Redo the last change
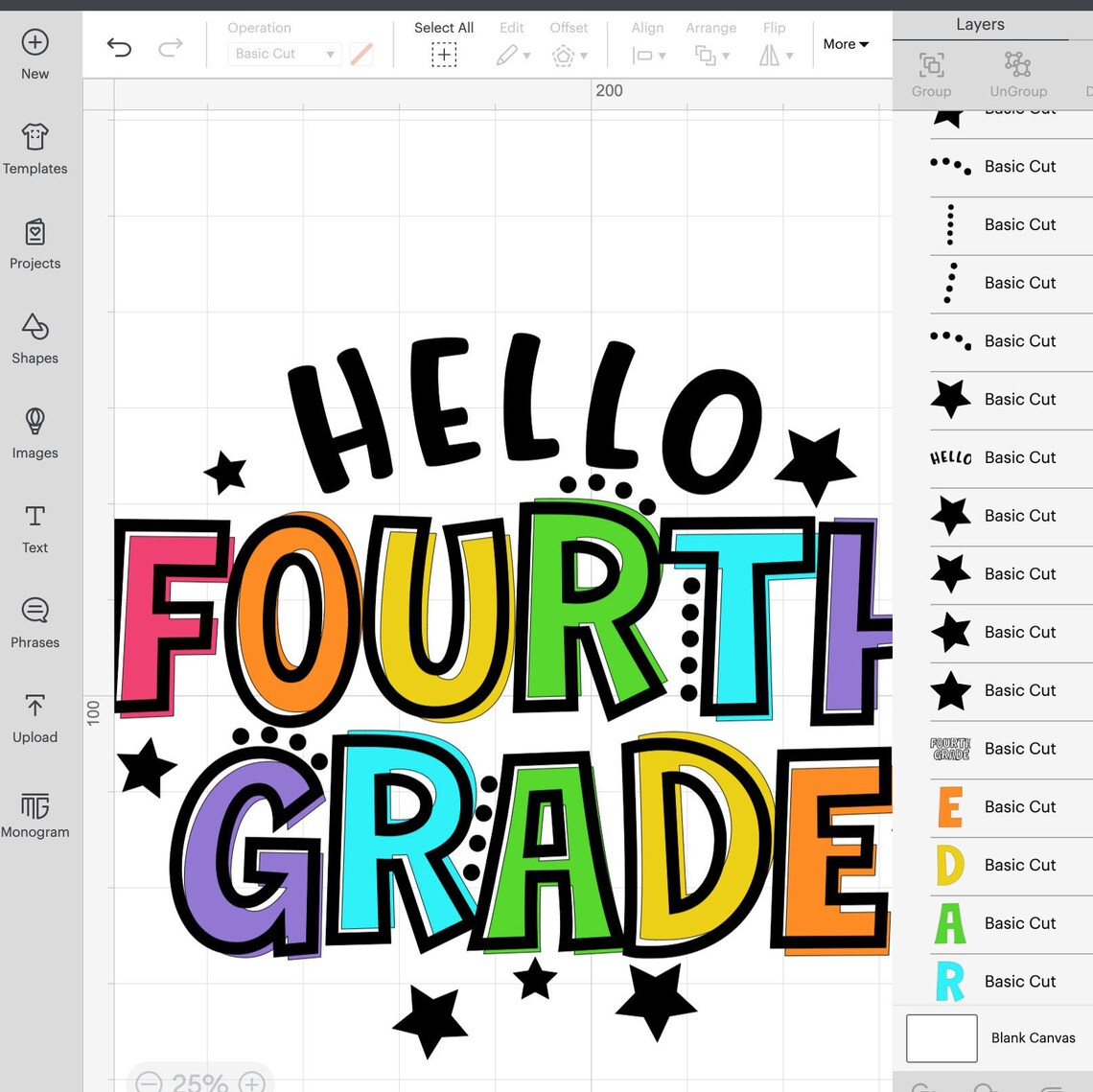 (171, 46)
